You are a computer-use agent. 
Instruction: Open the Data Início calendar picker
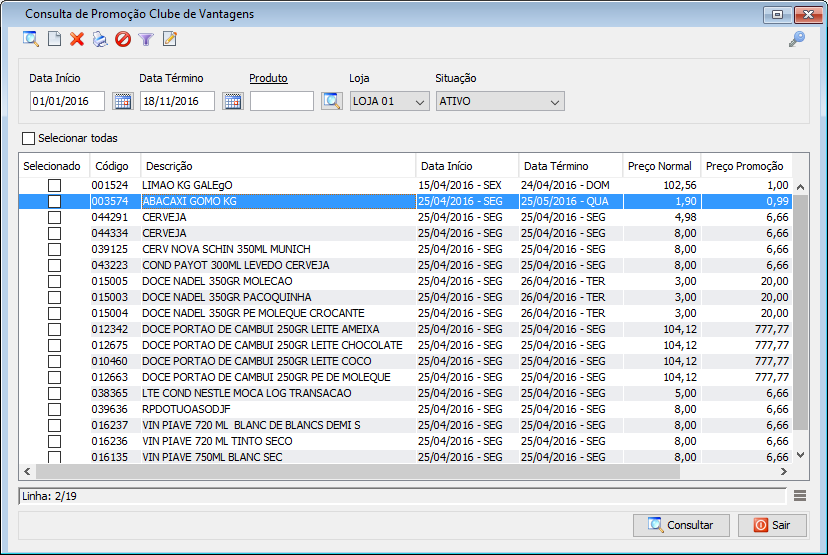[x=123, y=101]
